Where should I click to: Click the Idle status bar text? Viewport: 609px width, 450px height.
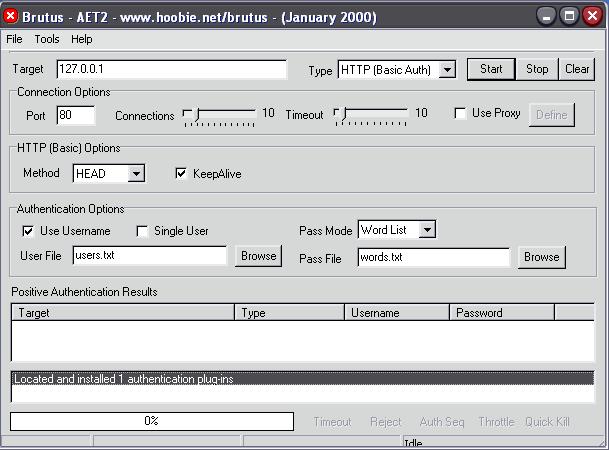pyautogui.click(x=413, y=443)
